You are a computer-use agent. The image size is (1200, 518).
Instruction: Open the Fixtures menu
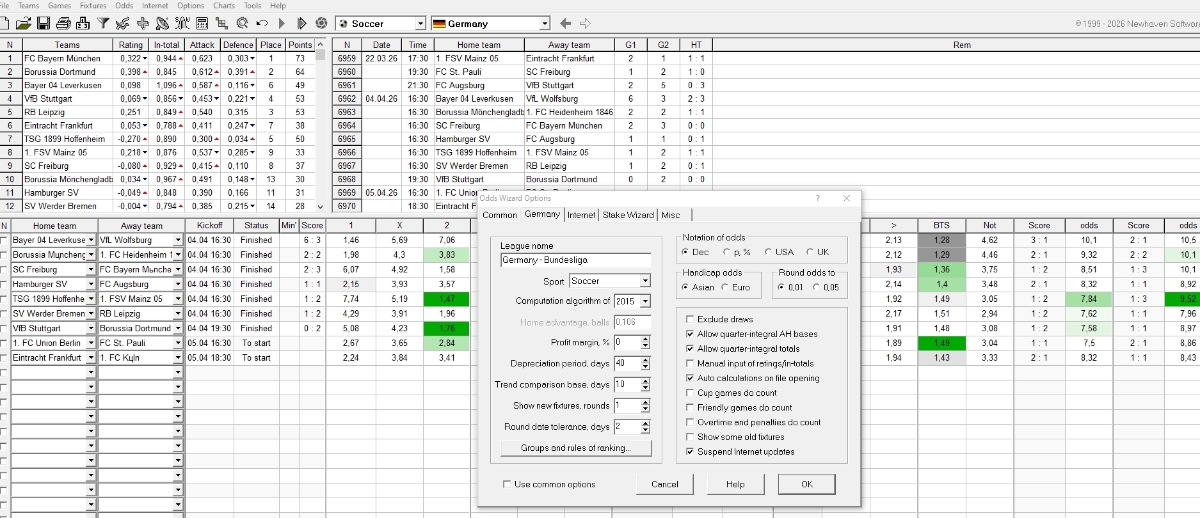[x=93, y=6]
